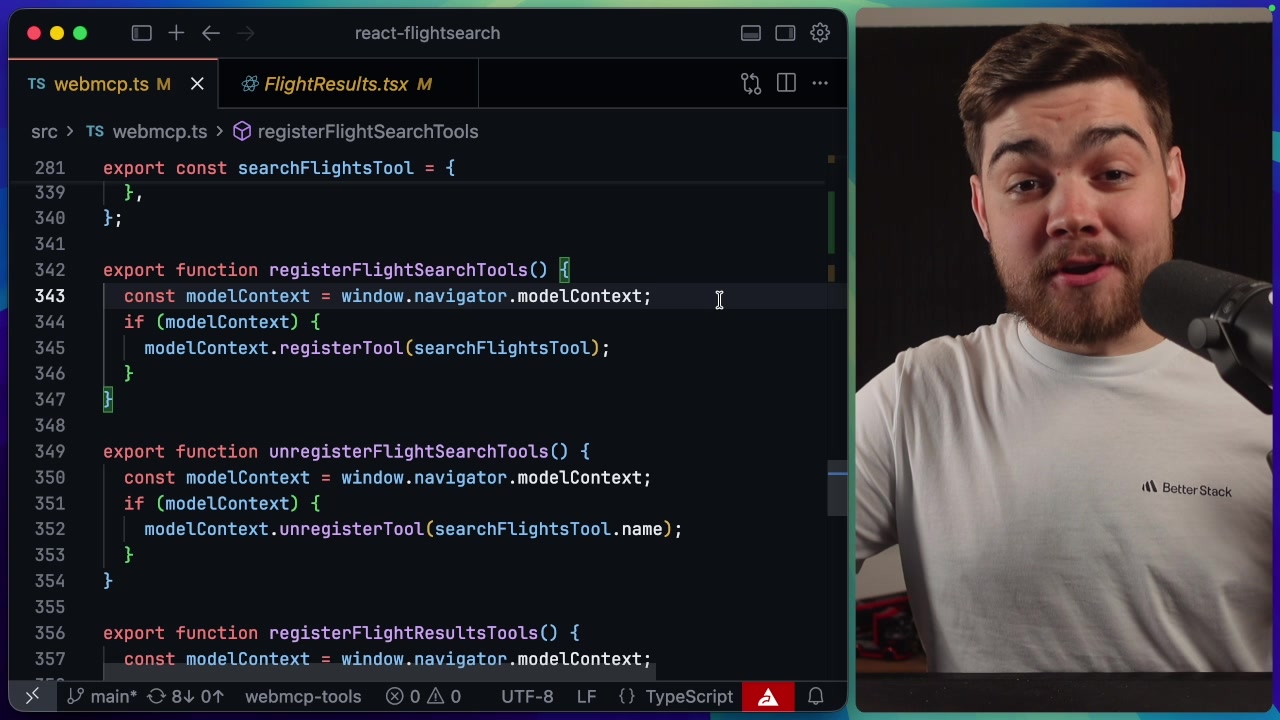Viewport: 1280px width, 720px height.
Task: Click the LF line ending indicator
Action: pyautogui.click(x=586, y=696)
